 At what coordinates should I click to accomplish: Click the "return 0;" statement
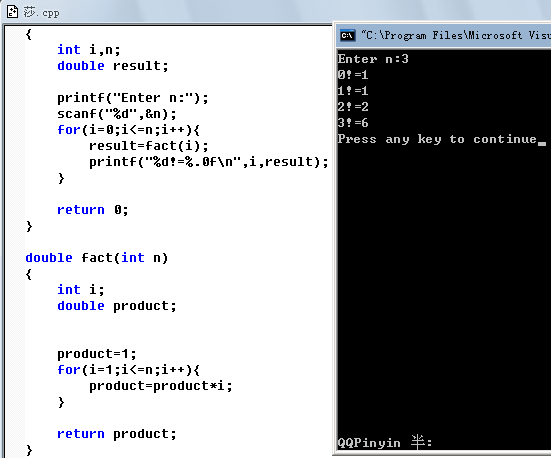click(x=93, y=210)
